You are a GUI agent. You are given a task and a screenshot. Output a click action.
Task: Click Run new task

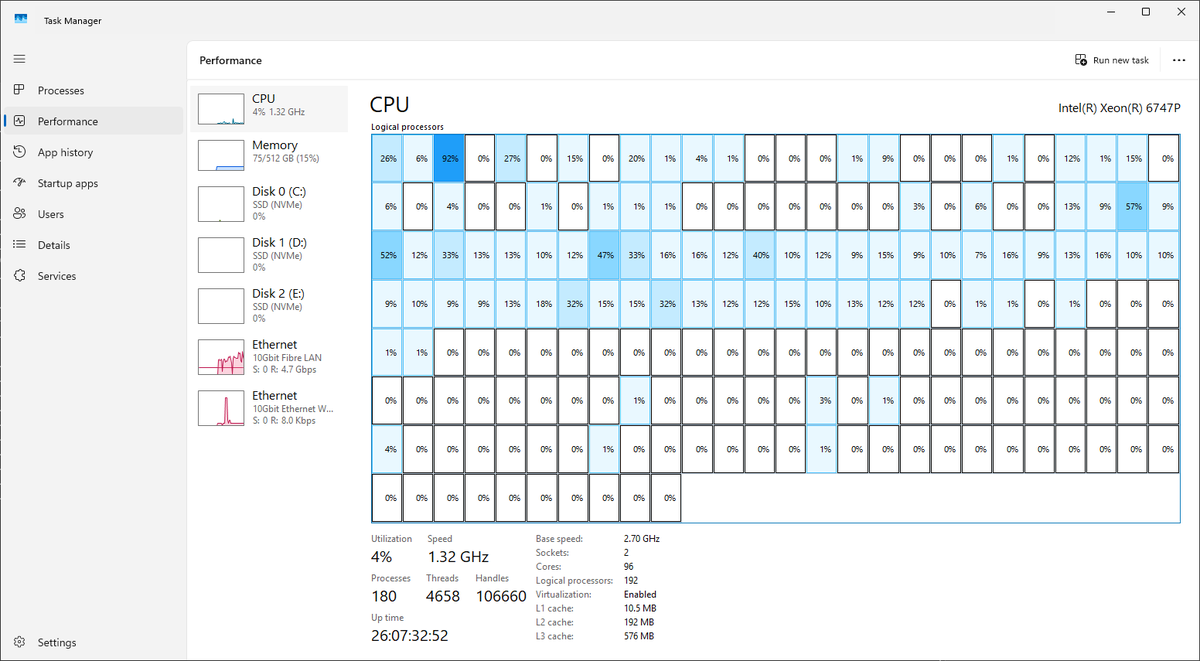[1112, 60]
